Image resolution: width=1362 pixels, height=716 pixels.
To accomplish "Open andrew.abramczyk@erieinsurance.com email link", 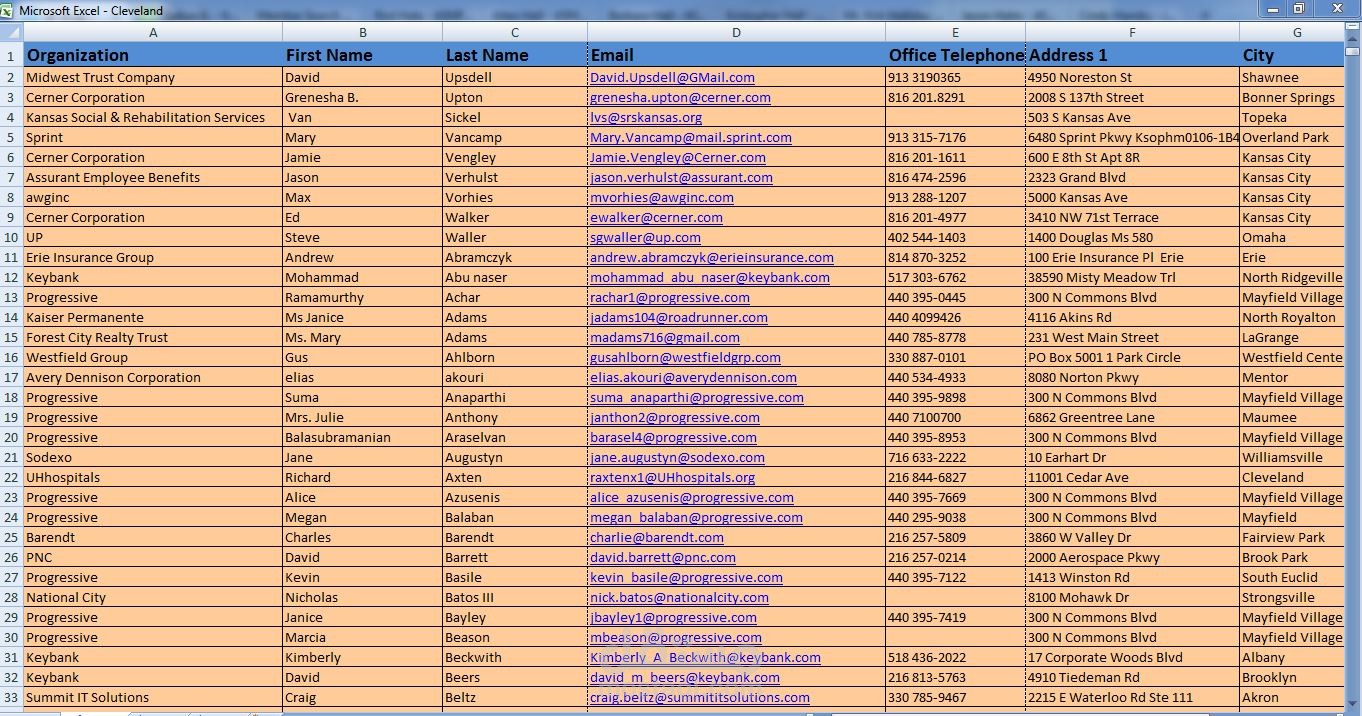I will click(712, 257).
